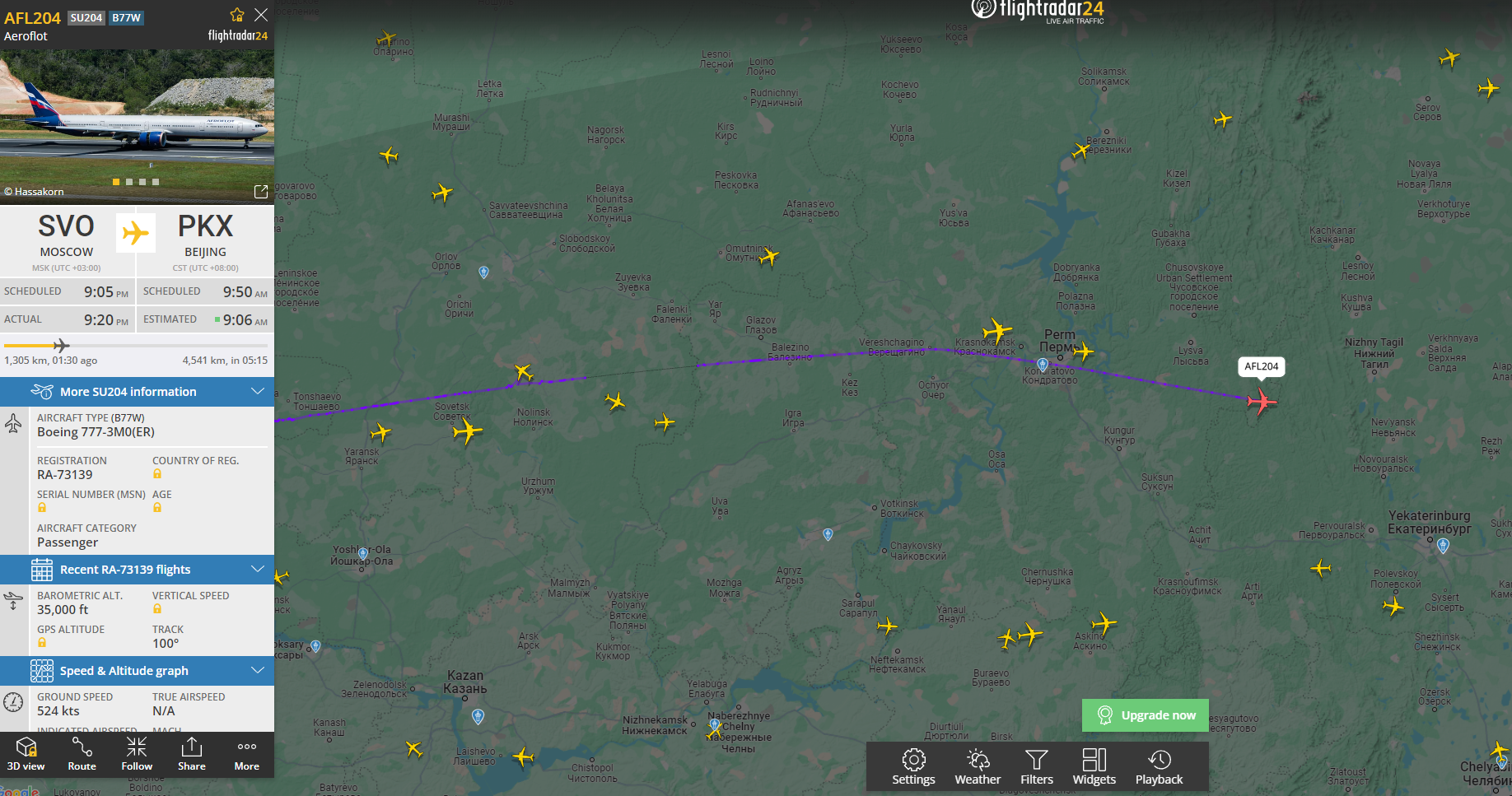The height and width of the screenshot is (796, 1512).
Task: Expand Speed & Altitude graph section
Action: pyautogui.click(x=137, y=671)
